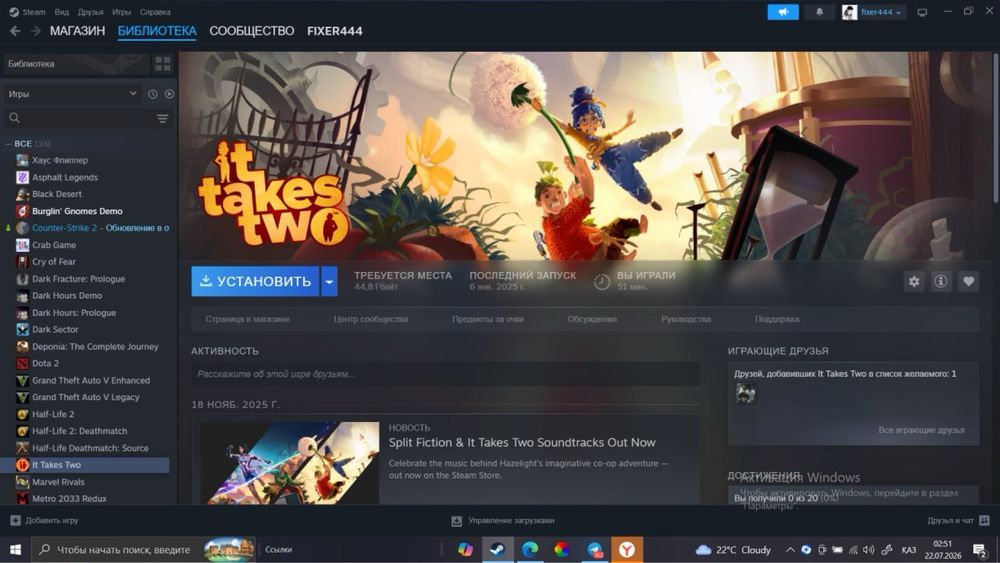1000x563 pixels.
Task: Switch to Big Picture mode icon
Action: click(922, 12)
